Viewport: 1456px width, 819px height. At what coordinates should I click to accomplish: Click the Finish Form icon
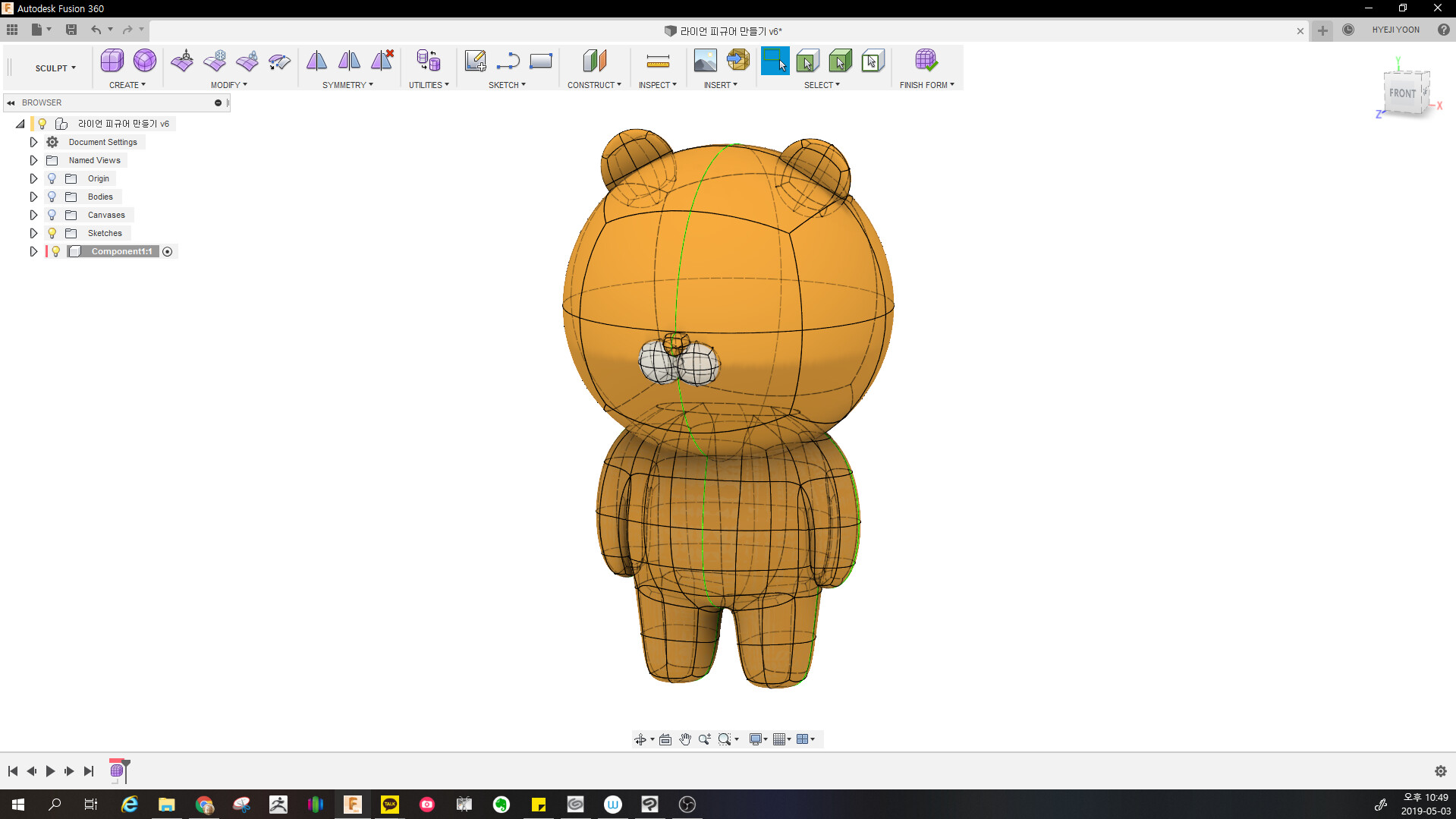pyautogui.click(x=926, y=61)
